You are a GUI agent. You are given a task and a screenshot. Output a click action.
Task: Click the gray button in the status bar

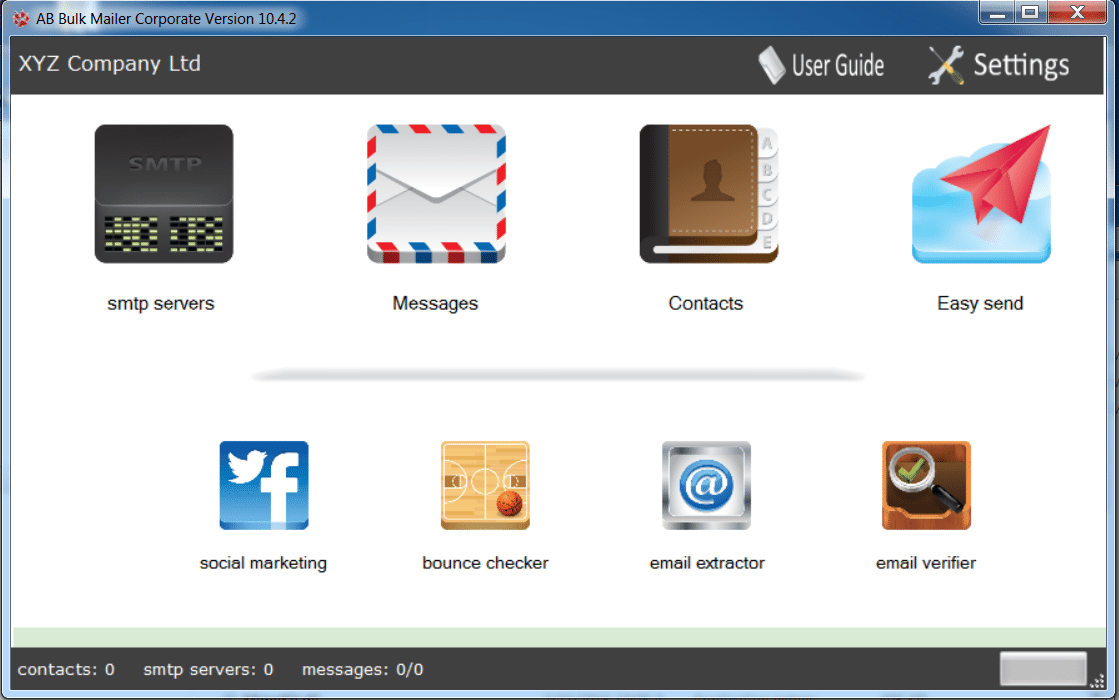(x=1043, y=669)
